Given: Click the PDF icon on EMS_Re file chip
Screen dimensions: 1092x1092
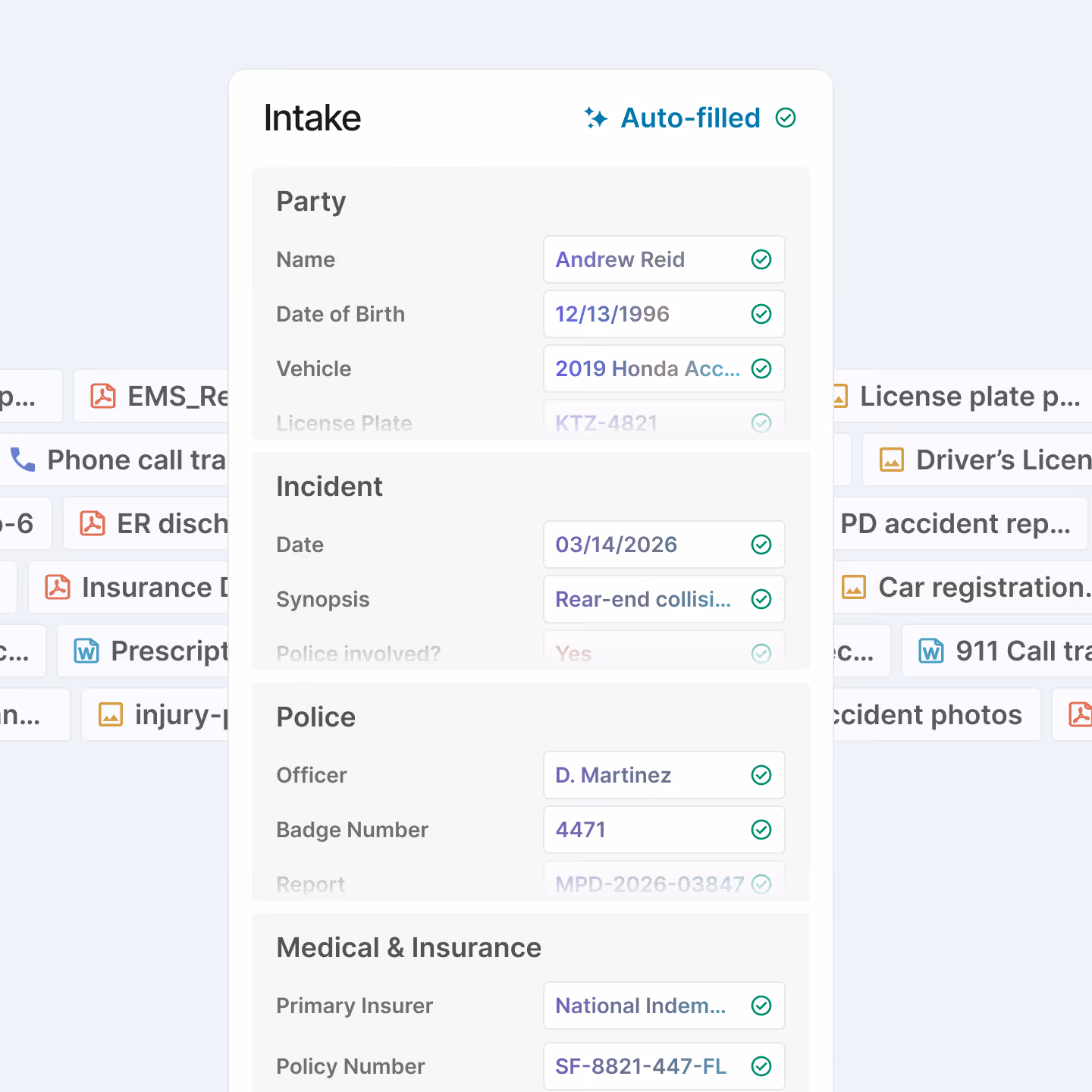Looking at the screenshot, I should click(x=103, y=396).
